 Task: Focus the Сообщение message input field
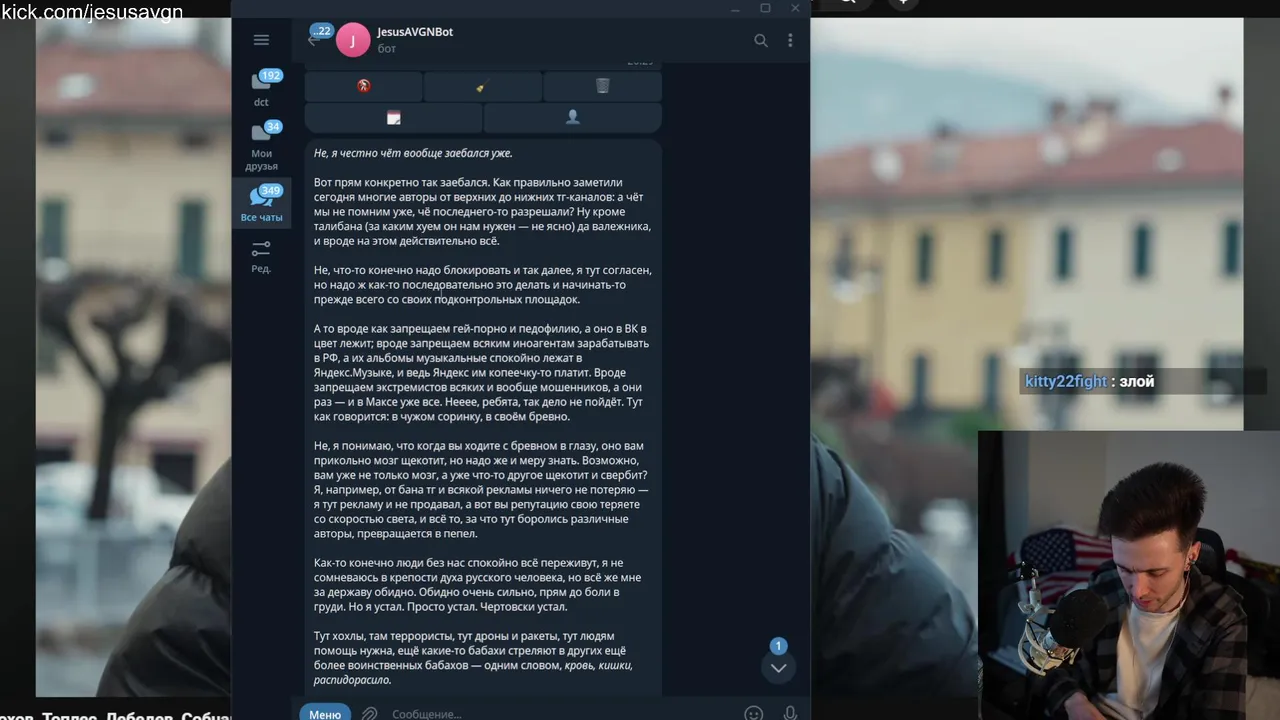coord(560,713)
